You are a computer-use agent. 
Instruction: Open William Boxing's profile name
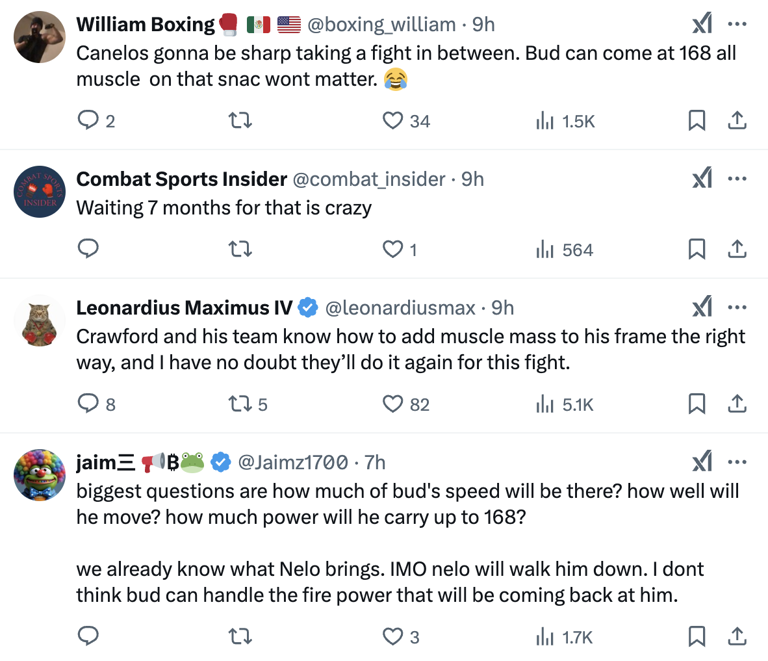pos(145,24)
